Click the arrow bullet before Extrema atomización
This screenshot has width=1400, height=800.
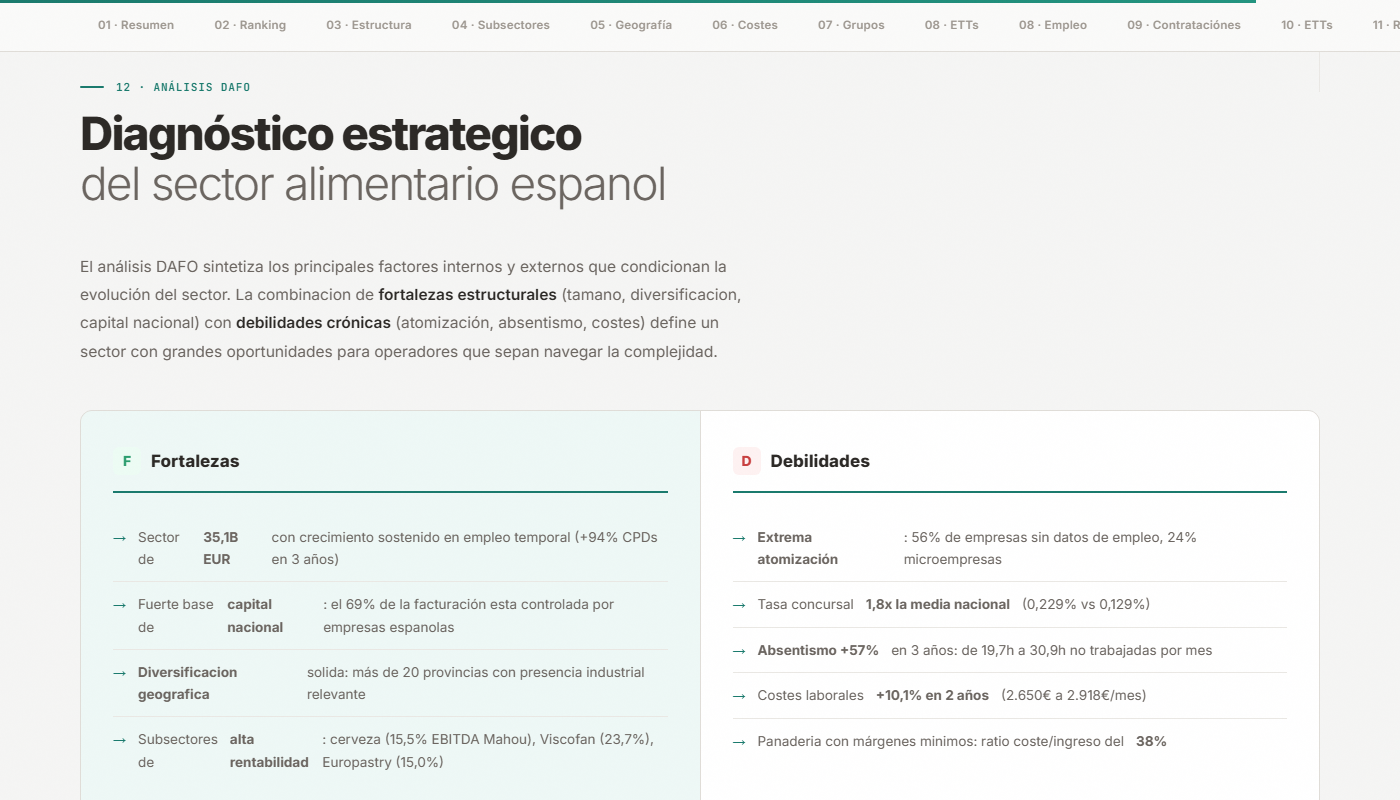tap(739, 538)
